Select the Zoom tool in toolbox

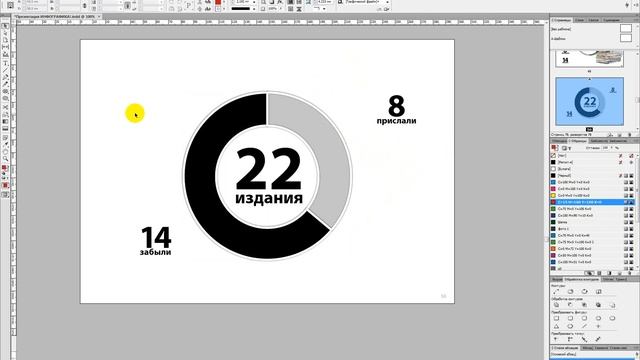(x=5, y=158)
